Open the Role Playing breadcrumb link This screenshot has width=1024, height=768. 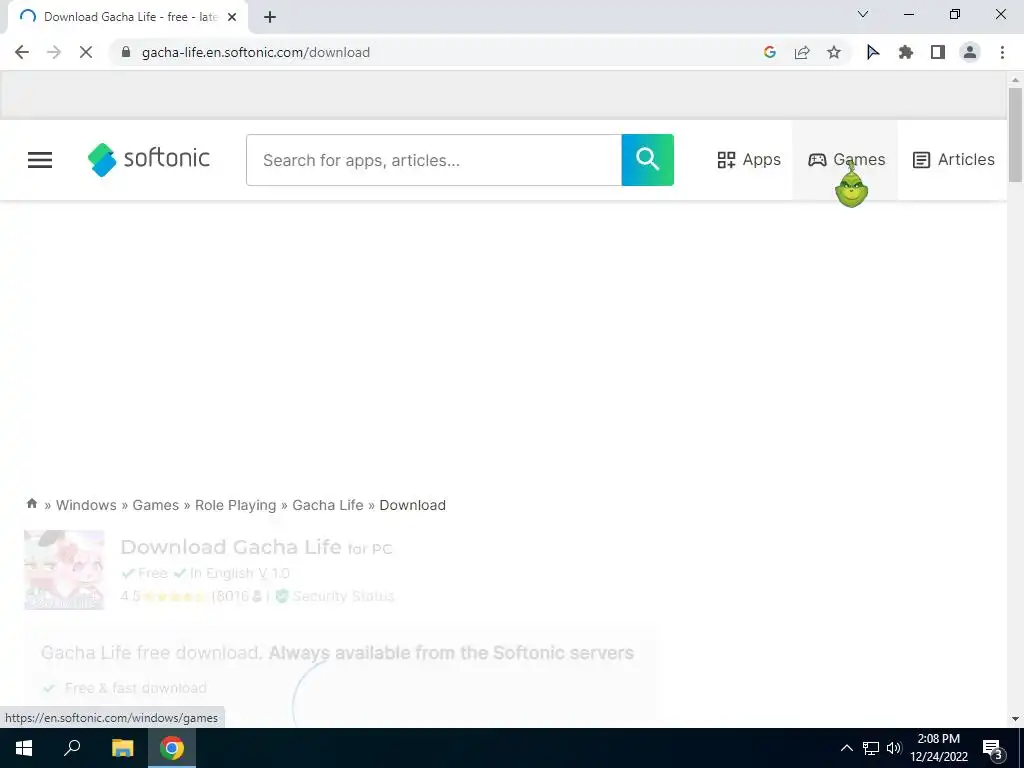(x=236, y=505)
